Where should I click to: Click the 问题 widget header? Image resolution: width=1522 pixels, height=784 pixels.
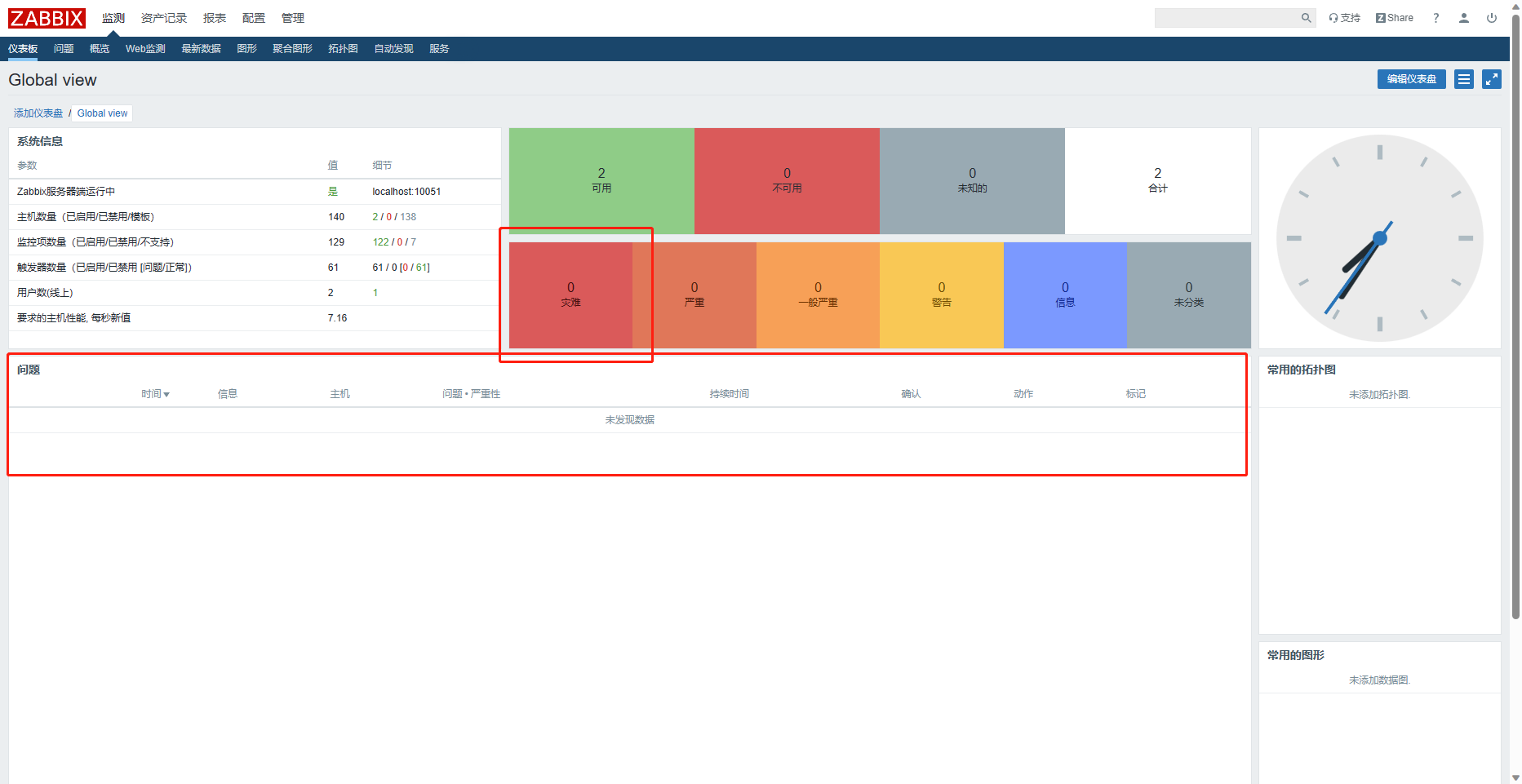(x=29, y=370)
